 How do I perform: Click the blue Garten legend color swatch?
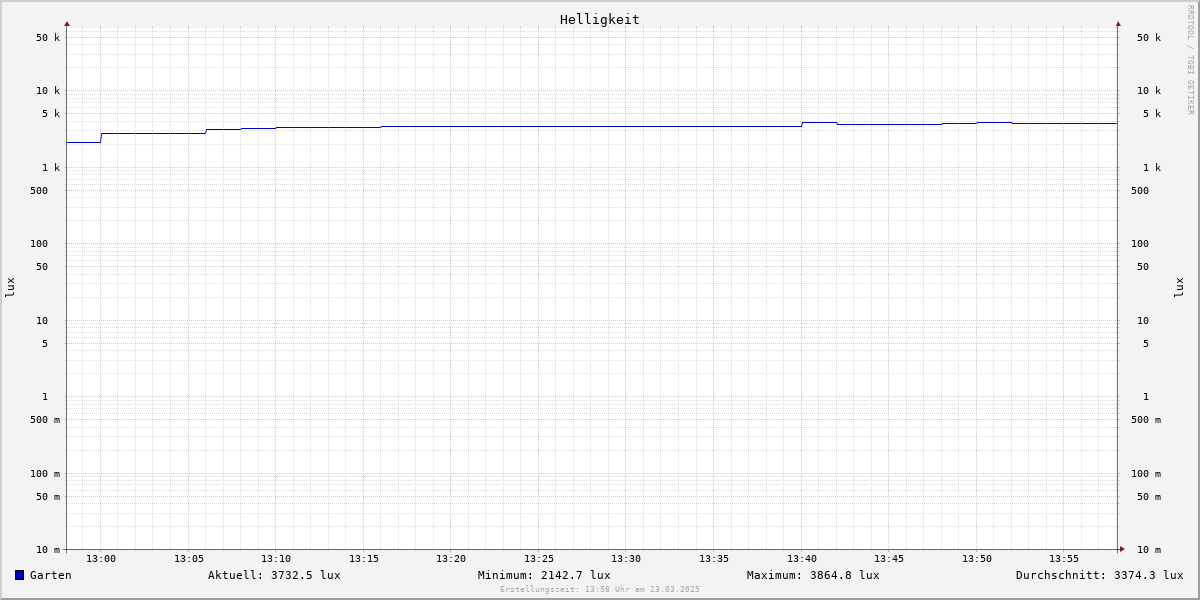click(x=19, y=575)
